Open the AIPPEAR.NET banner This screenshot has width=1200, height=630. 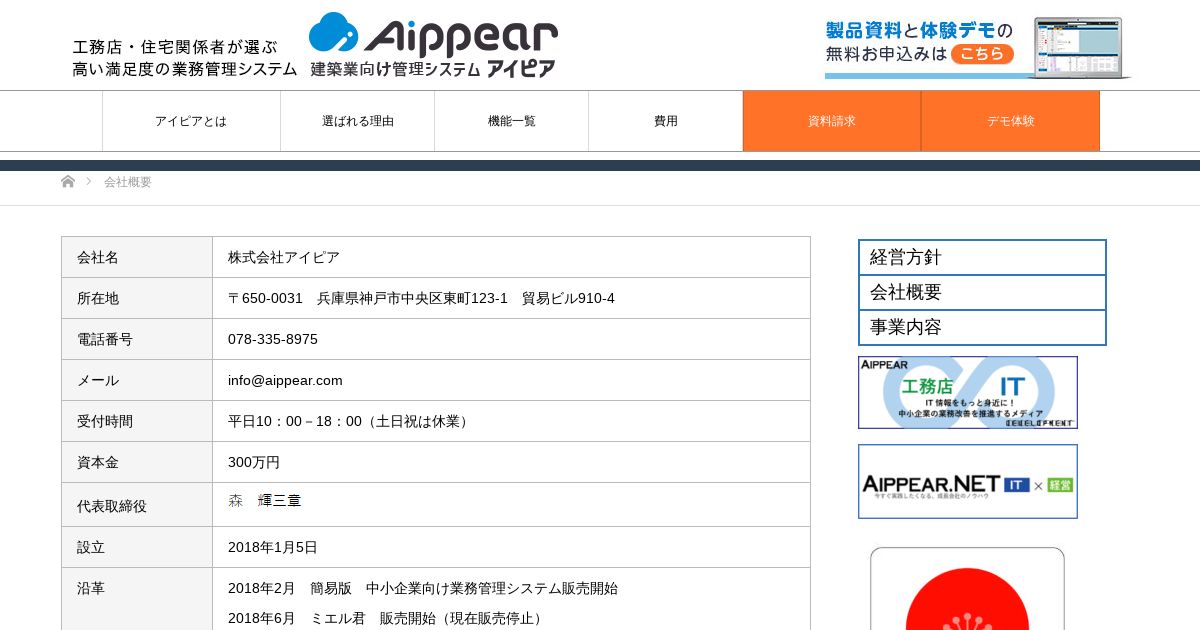coord(968,481)
